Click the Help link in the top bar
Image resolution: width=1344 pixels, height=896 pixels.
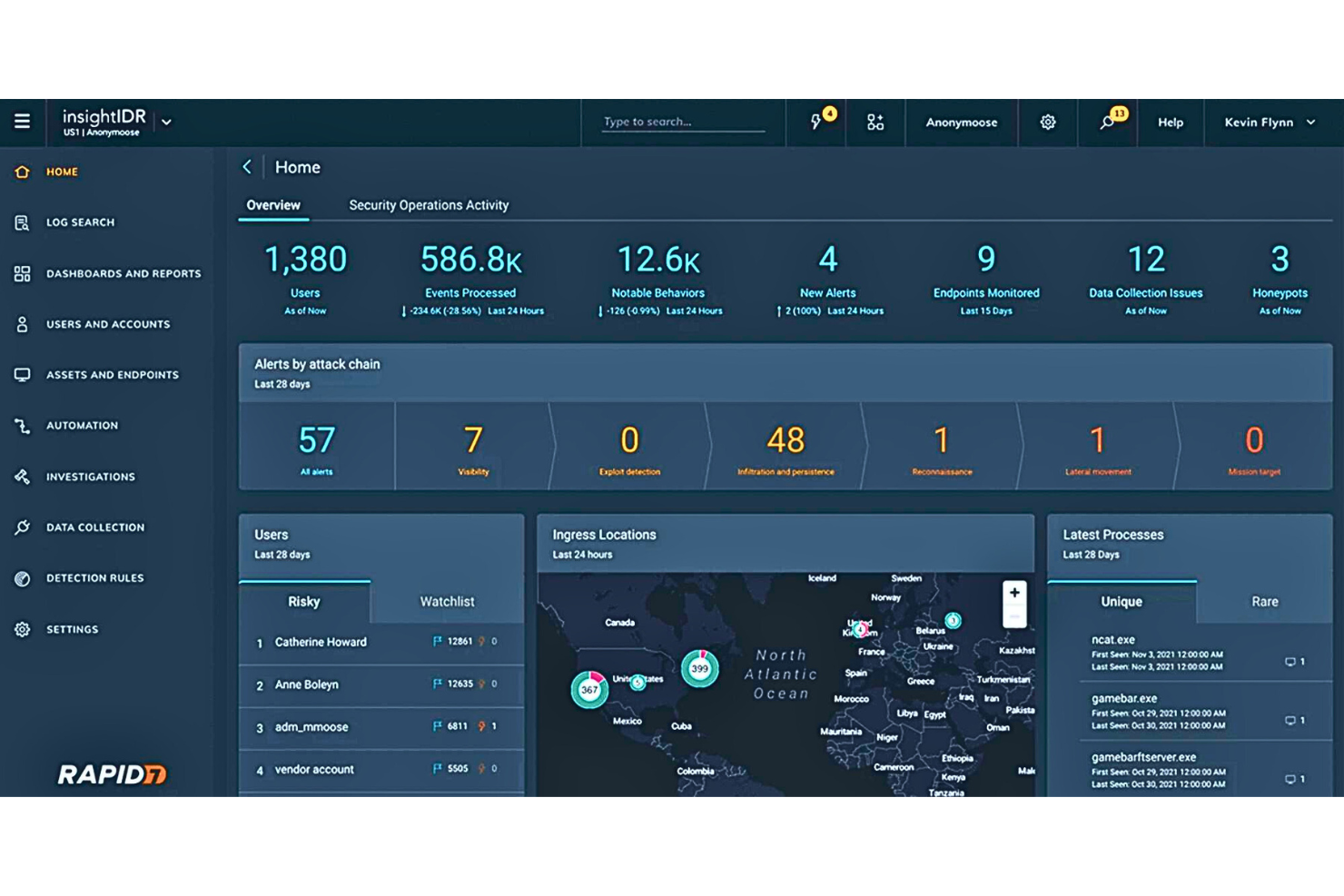(x=1170, y=122)
